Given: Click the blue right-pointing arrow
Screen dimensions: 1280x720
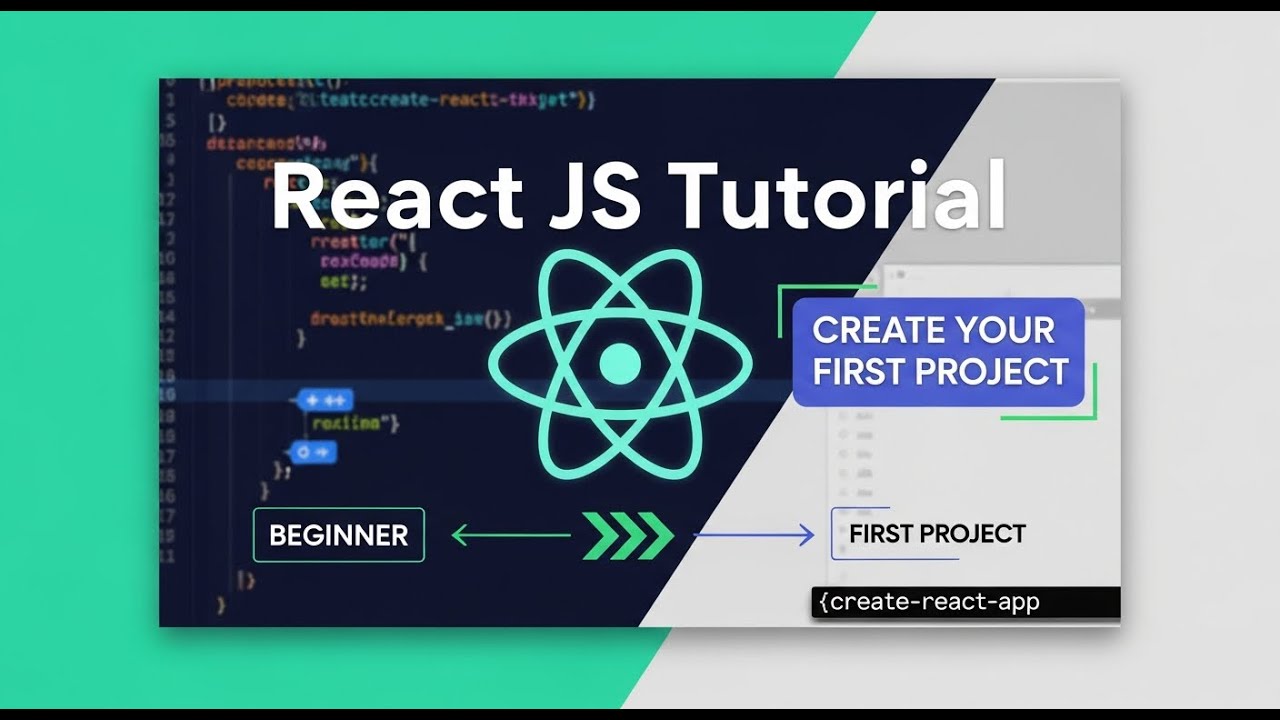Looking at the screenshot, I should pos(754,536).
